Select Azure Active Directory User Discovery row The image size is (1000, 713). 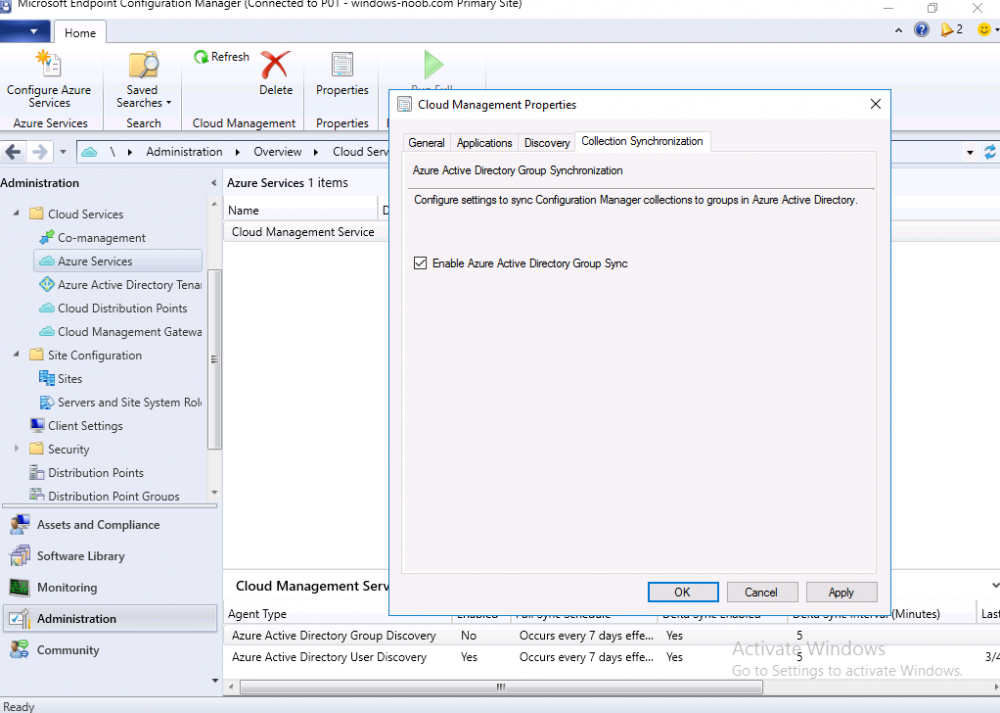tap(611, 657)
